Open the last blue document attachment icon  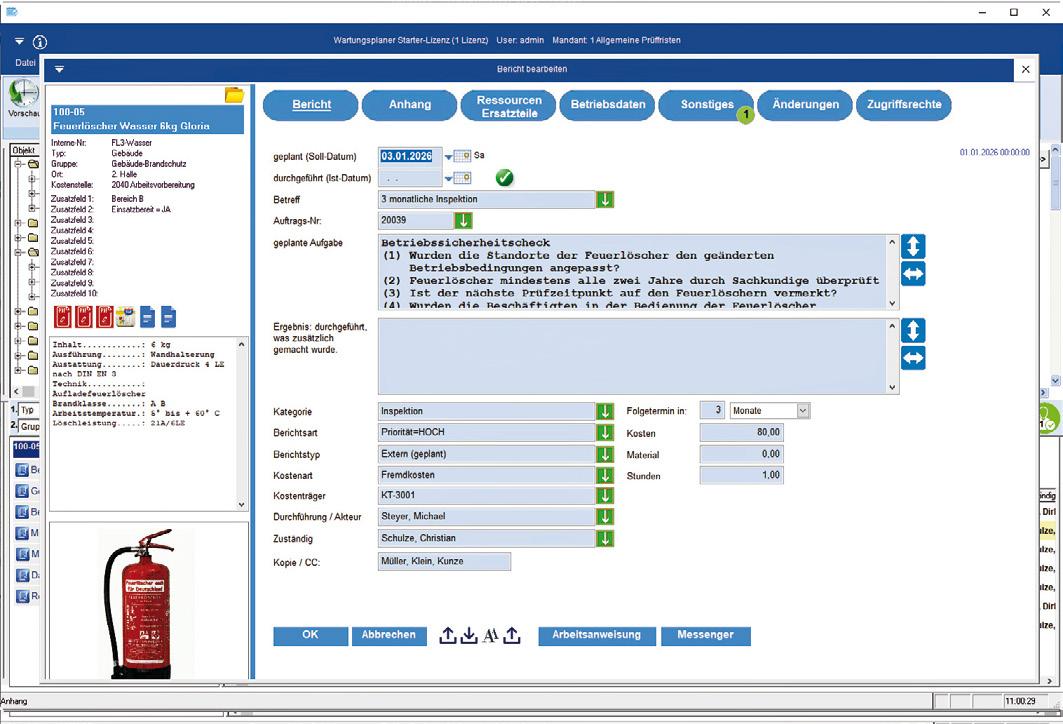[x=168, y=317]
